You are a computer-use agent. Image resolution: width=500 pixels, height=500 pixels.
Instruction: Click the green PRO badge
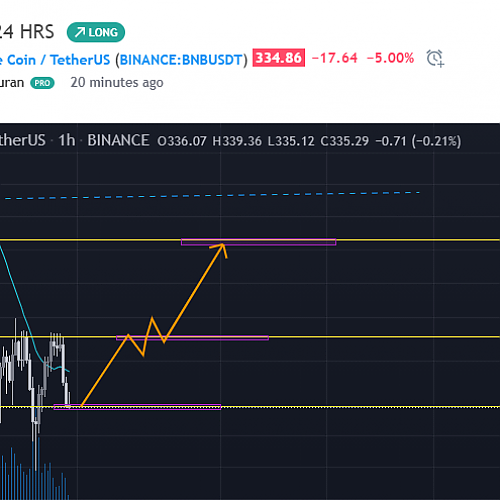pos(42,83)
